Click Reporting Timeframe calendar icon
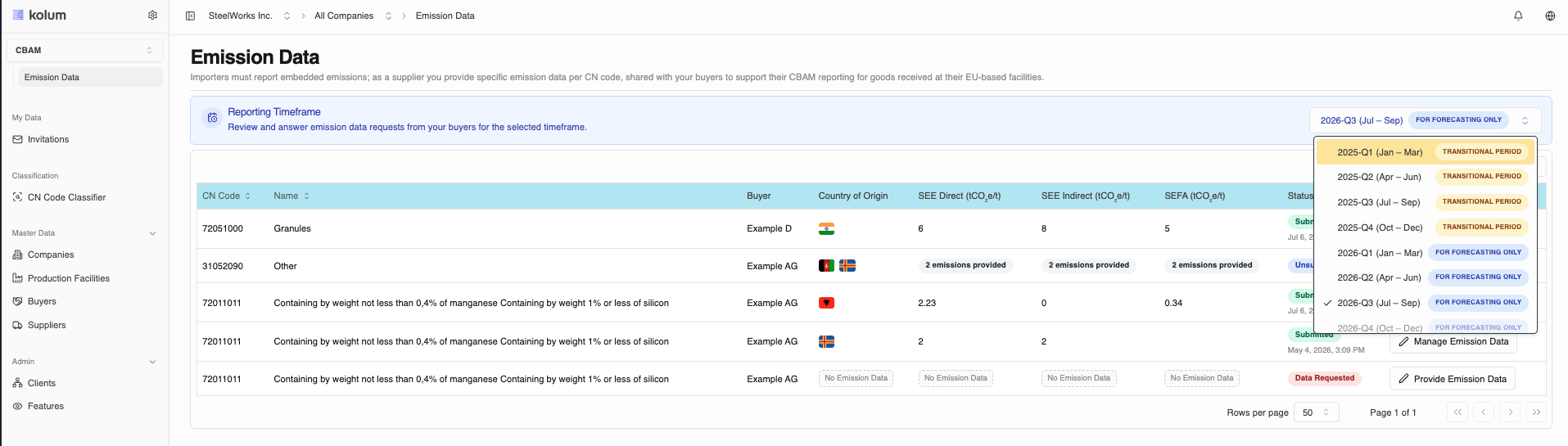 212,118
